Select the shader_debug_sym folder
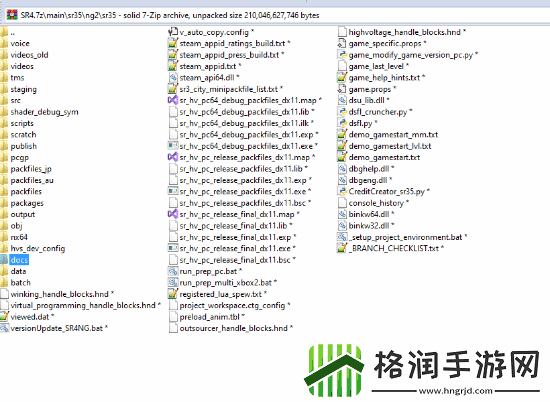The image size is (550, 402). pyautogui.click(x=39, y=112)
